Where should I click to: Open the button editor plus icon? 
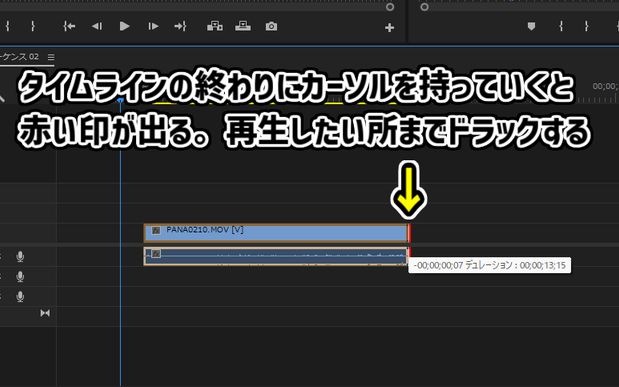pyautogui.click(x=390, y=28)
